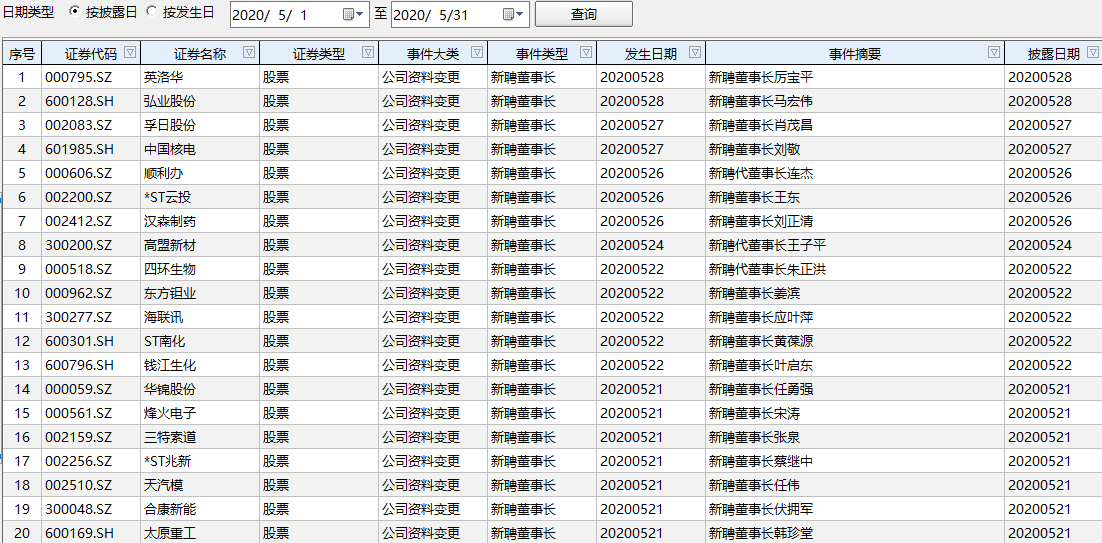Select the cell 600128.SH

click(91, 101)
